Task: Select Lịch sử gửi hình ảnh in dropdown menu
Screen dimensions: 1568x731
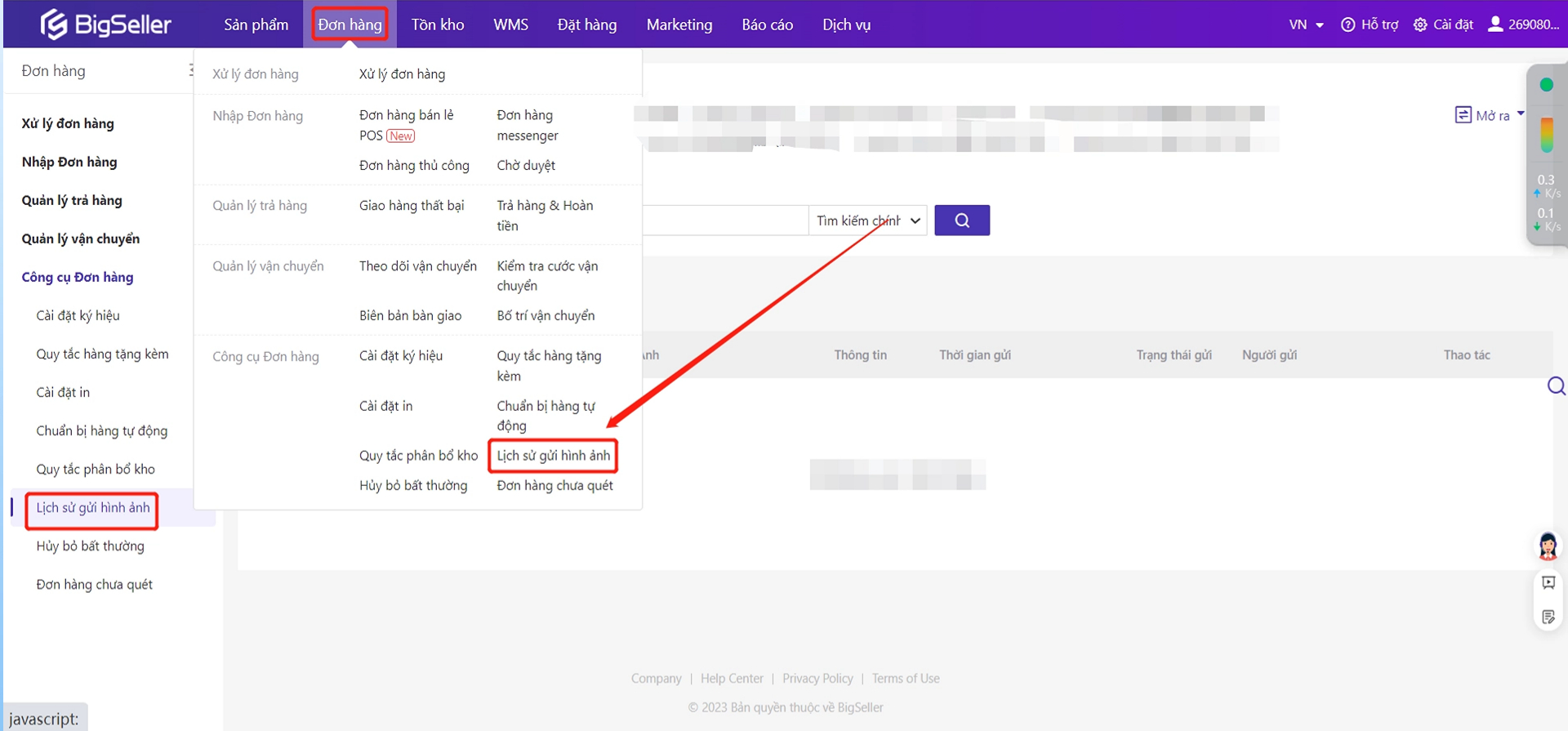Action: click(553, 456)
